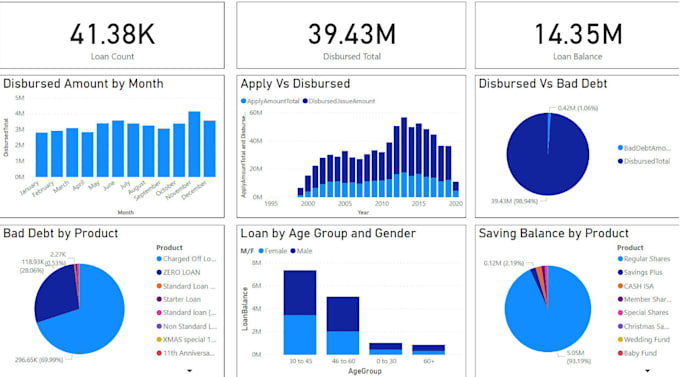680x377 pixels.
Task: Select ZERO LOAN in the product legend
Action: [178, 272]
